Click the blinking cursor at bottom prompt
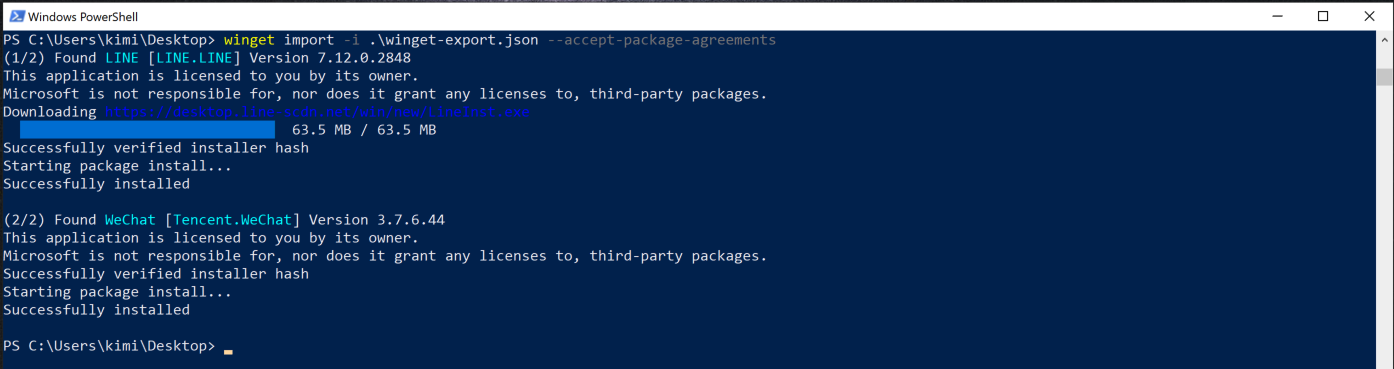The image size is (1394, 369). (x=228, y=351)
